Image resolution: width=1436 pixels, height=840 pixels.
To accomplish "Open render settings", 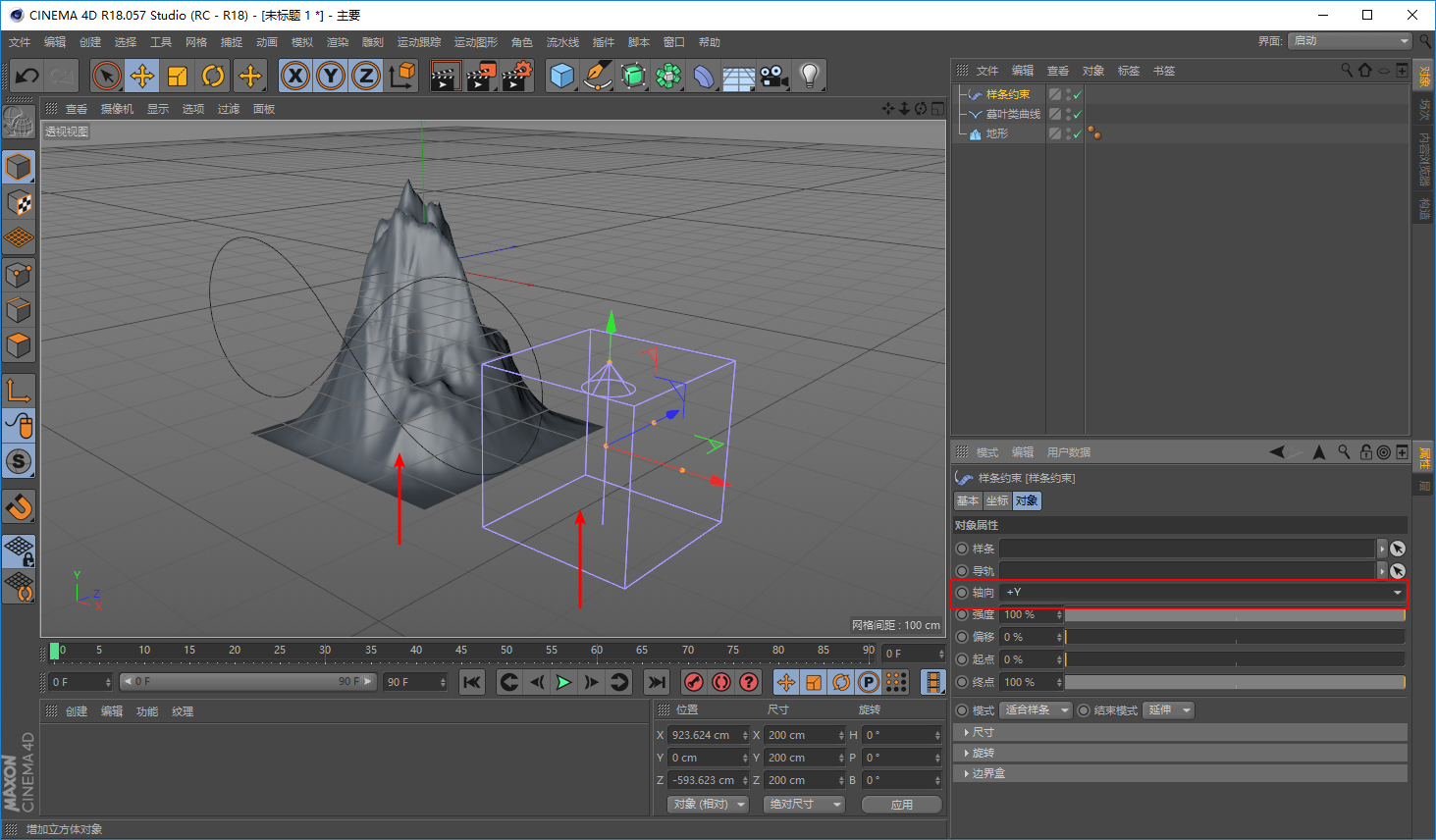I will (516, 76).
